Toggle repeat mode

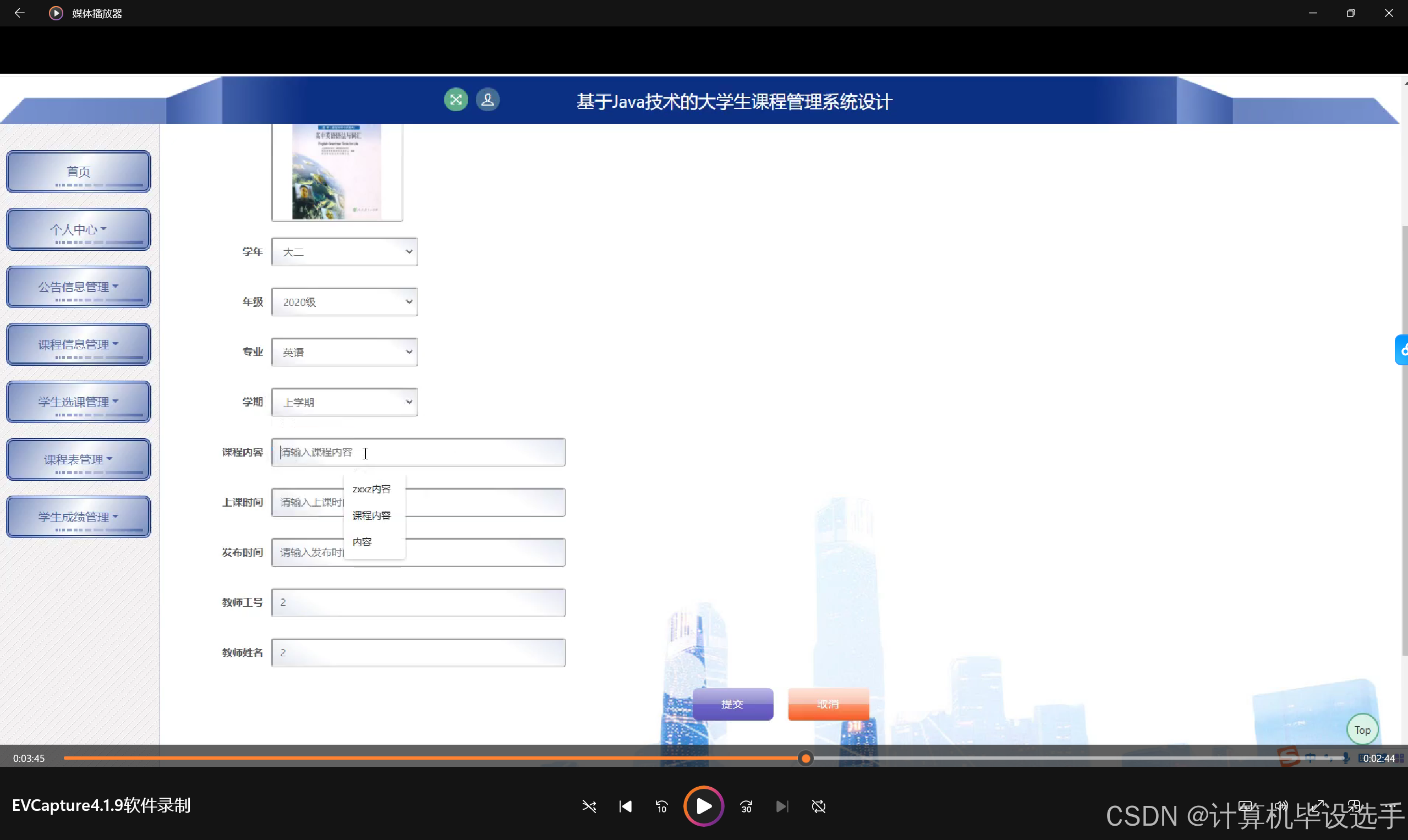point(819,806)
